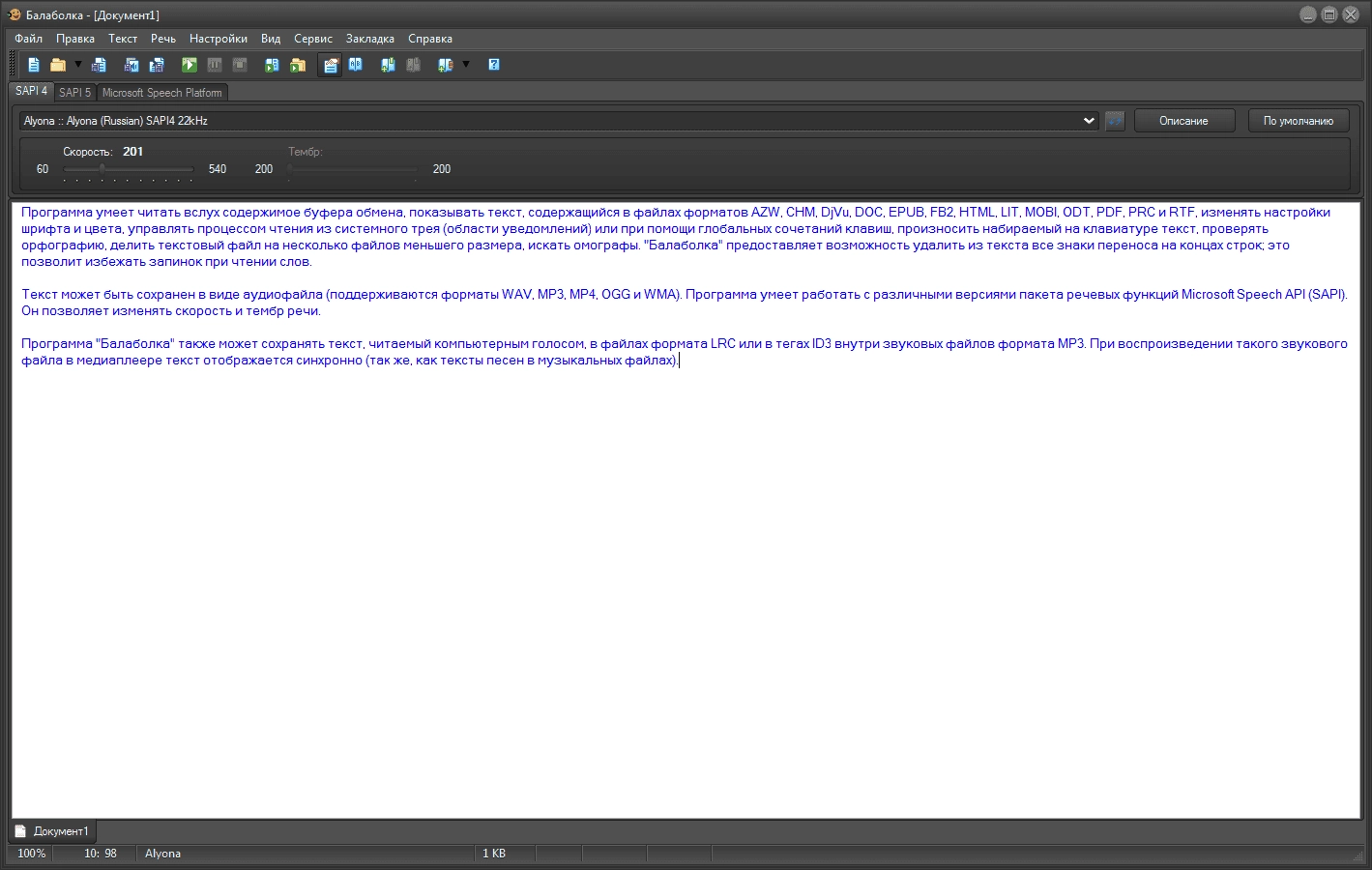Viewport: 1372px width, 870px height.
Task: Click the Alyona voice name in status bar
Action: pyautogui.click(x=162, y=854)
